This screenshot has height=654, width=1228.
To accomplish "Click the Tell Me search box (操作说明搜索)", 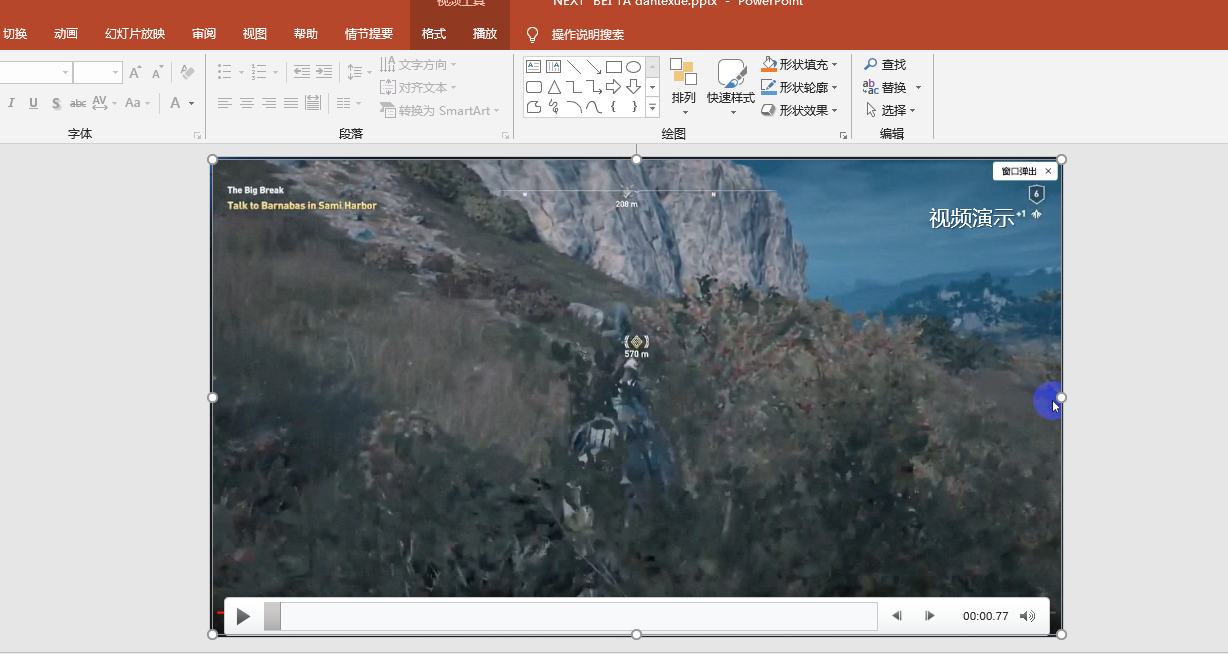I will click(x=587, y=35).
